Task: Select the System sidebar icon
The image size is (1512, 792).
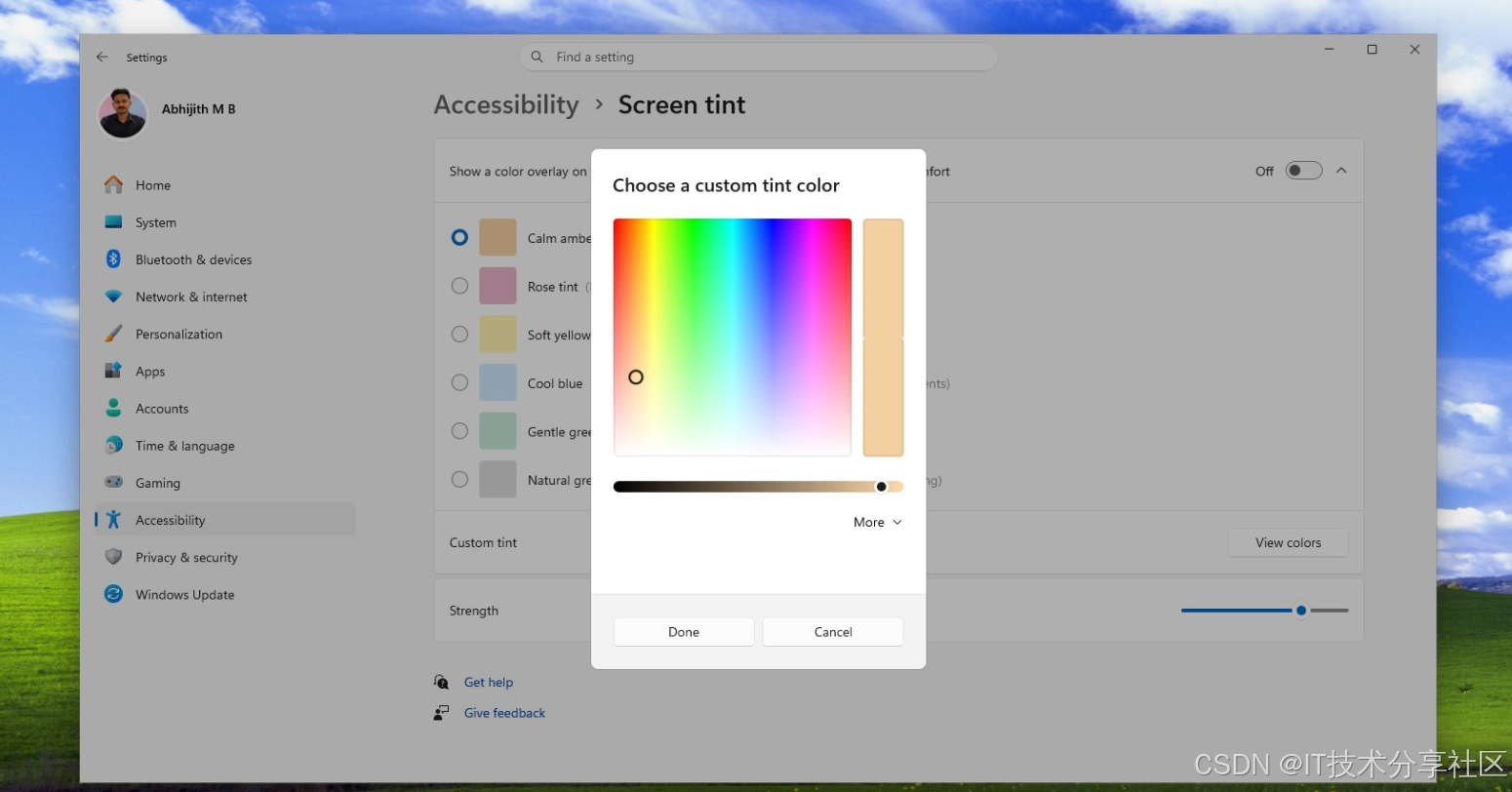Action: tap(114, 222)
